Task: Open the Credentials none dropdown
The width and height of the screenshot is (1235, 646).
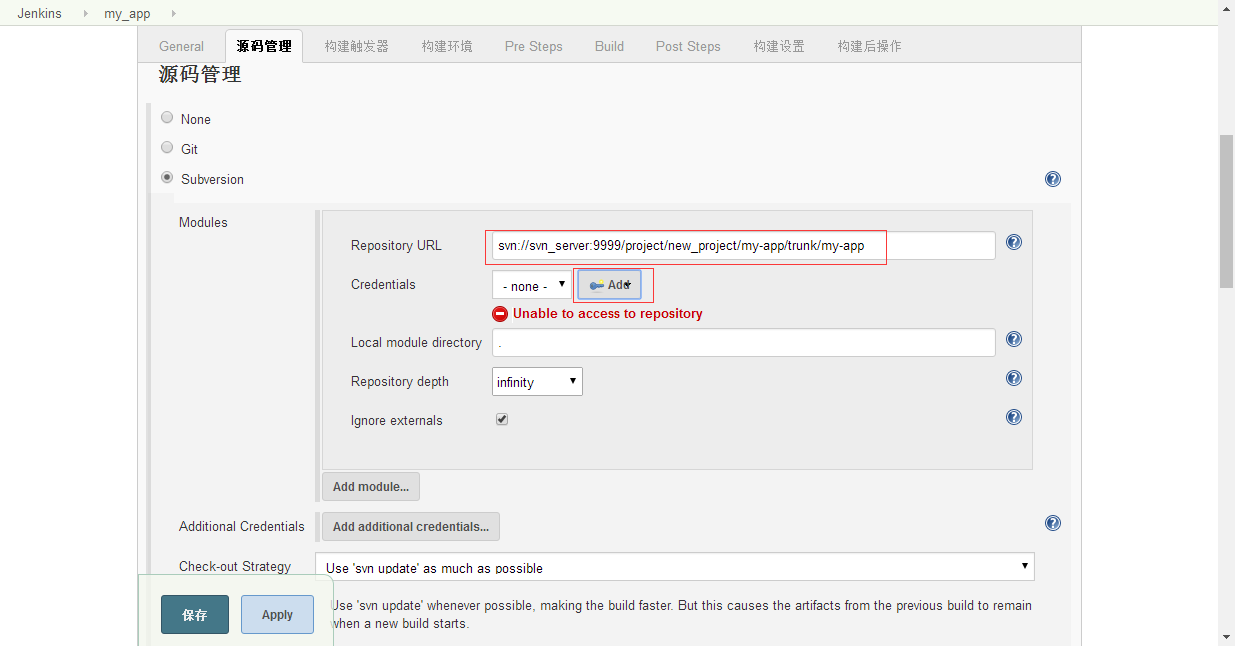Action: (x=531, y=285)
